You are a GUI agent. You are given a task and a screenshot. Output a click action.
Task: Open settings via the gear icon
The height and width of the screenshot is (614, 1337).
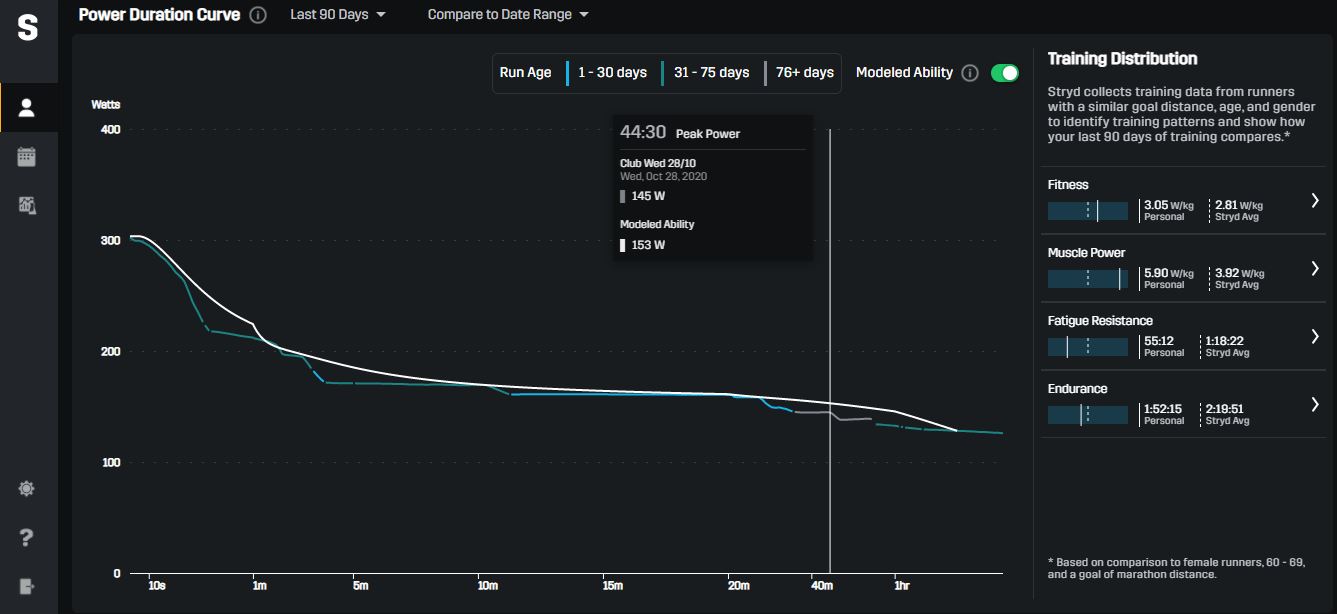pyautogui.click(x=27, y=489)
